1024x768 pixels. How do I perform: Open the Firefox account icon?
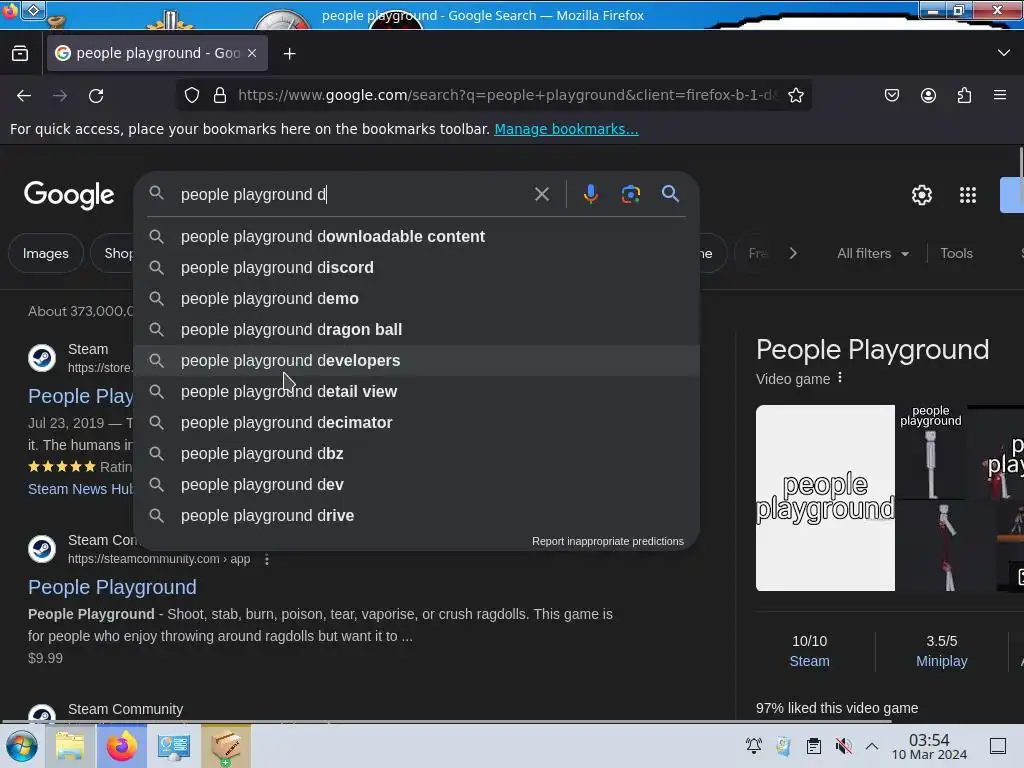928,95
